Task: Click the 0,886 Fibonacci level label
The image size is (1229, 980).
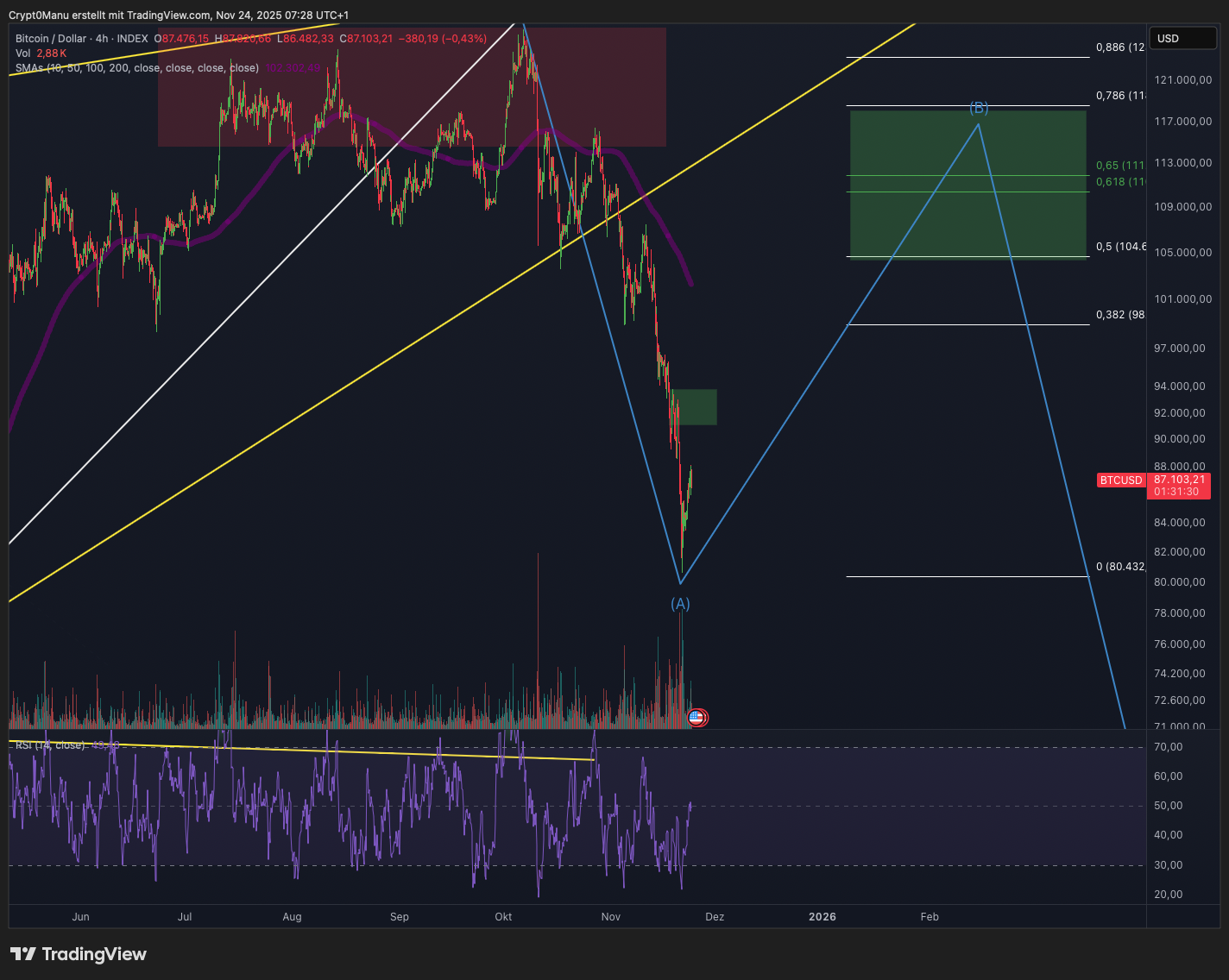Action: [x=1119, y=47]
